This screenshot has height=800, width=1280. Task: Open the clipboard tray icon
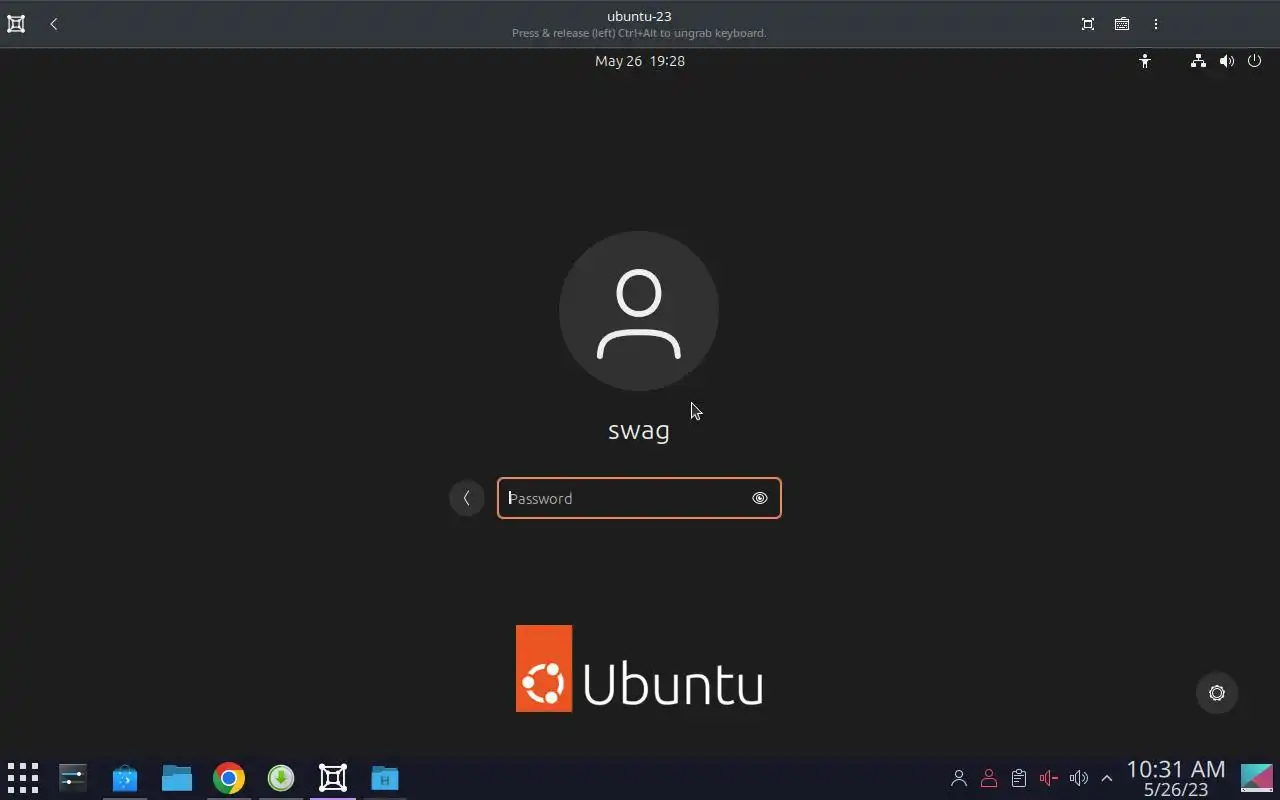[x=1018, y=778]
